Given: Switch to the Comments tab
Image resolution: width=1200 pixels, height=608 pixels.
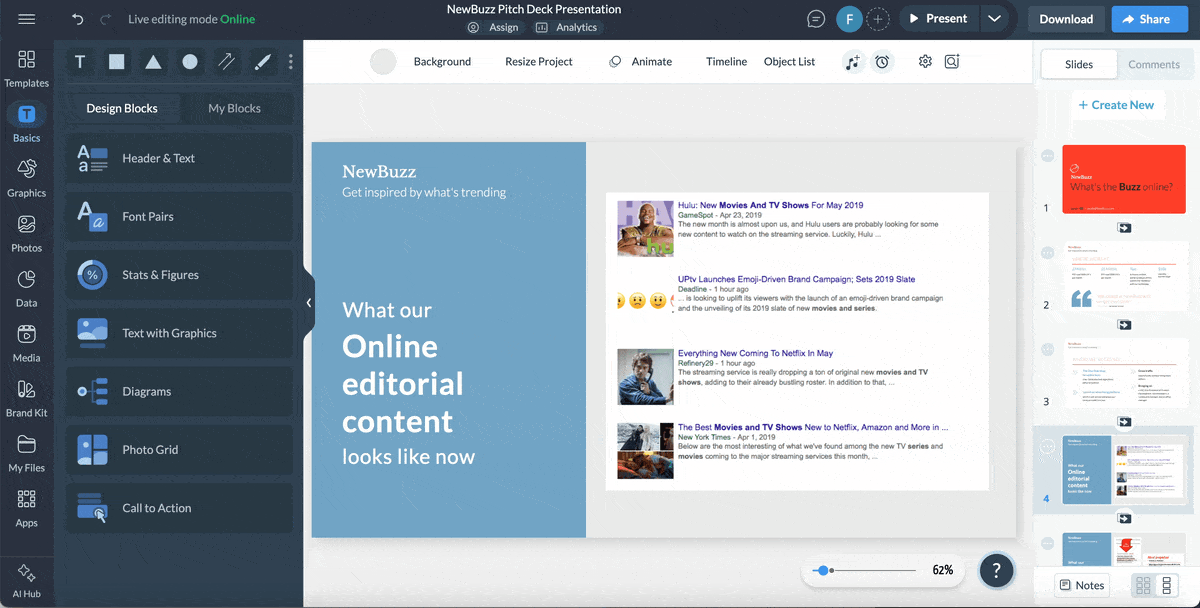Looking at the screenshot, I should click(1154, 64).
